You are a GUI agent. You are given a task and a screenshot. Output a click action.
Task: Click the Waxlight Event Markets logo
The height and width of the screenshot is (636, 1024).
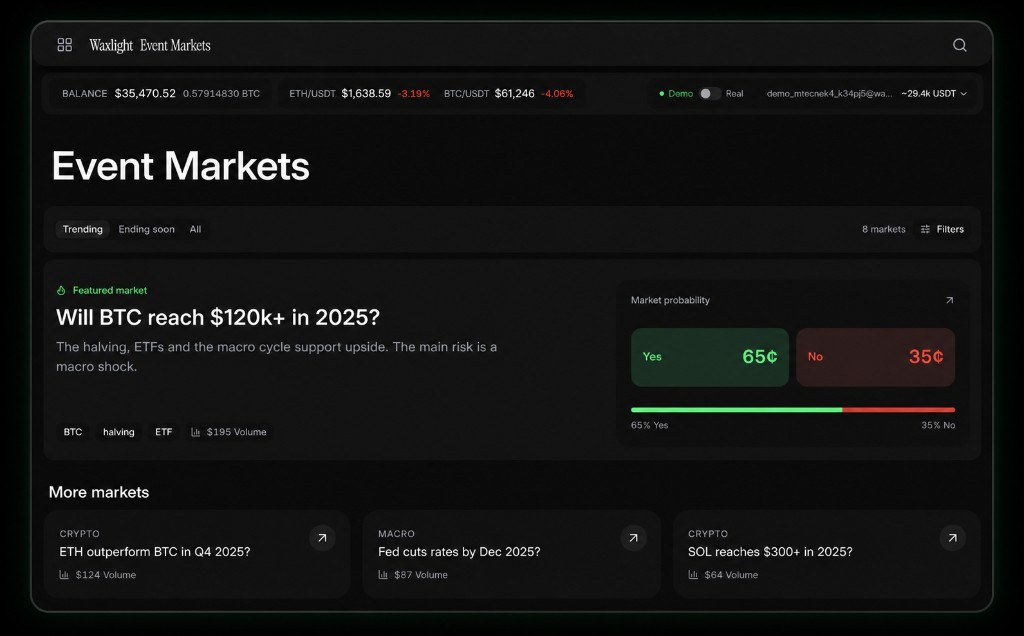150,45
